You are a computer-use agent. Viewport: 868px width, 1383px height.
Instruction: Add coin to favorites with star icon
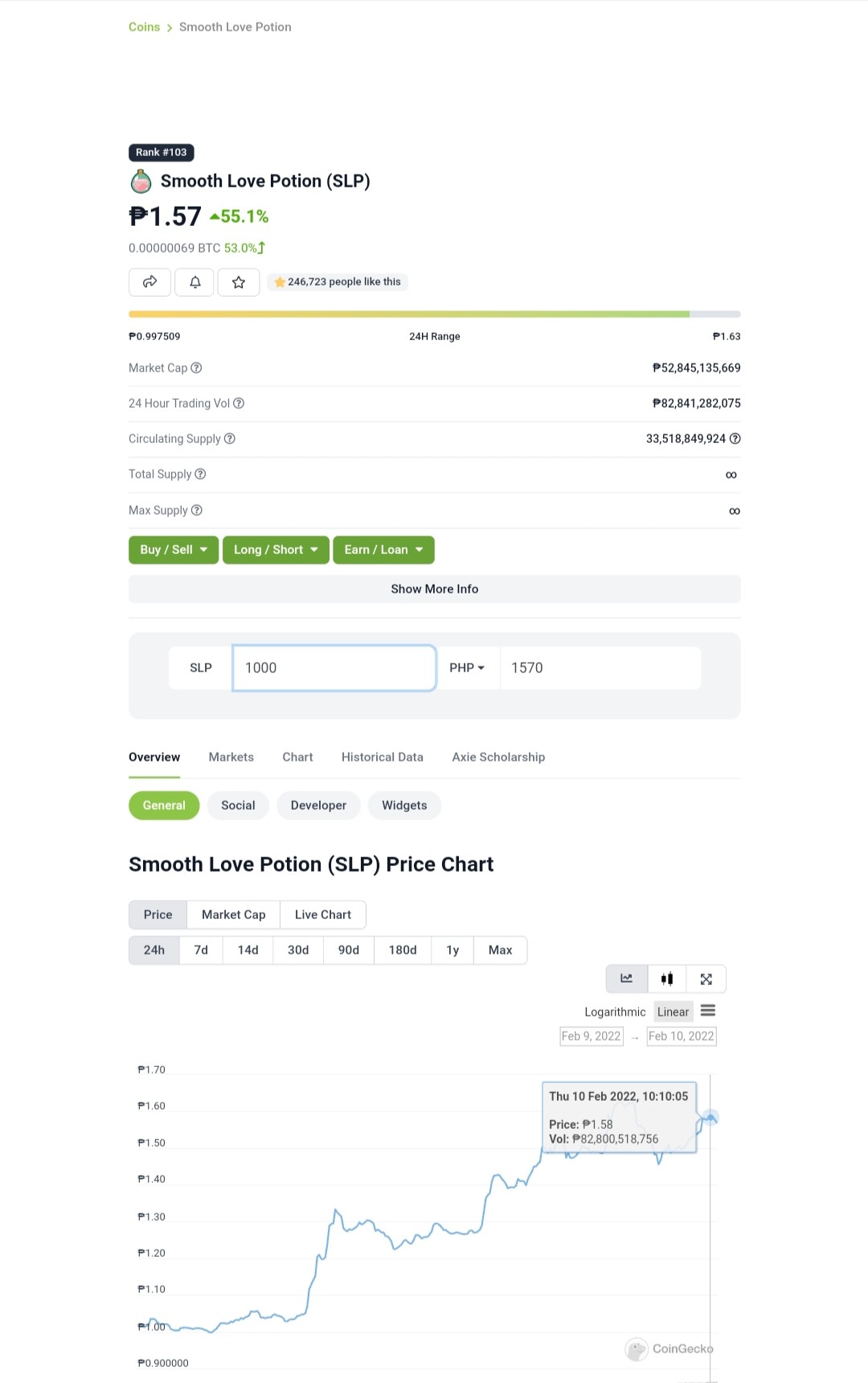click(x=239, y=281)
